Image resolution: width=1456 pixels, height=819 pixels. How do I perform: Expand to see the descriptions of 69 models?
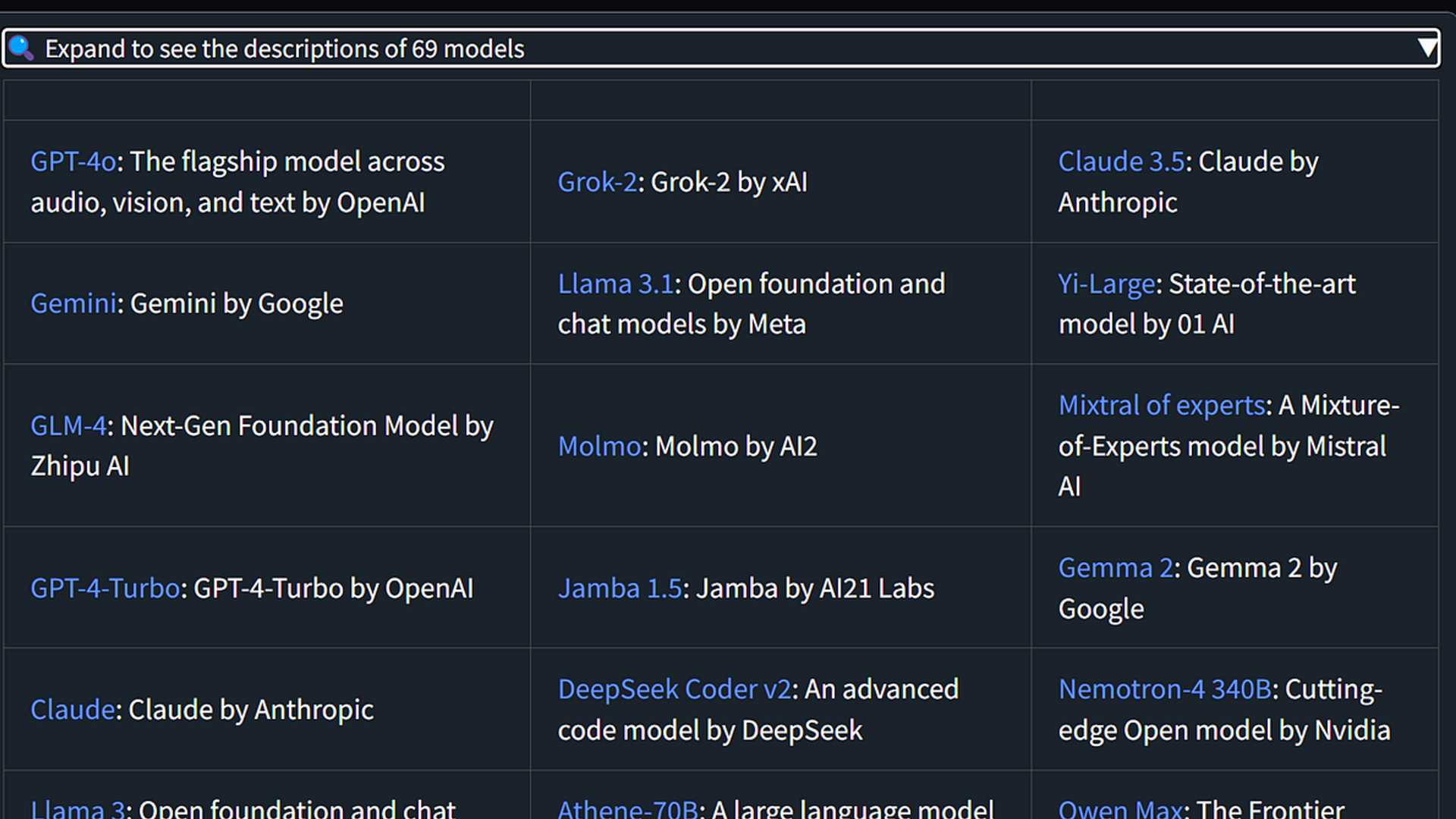284,48
